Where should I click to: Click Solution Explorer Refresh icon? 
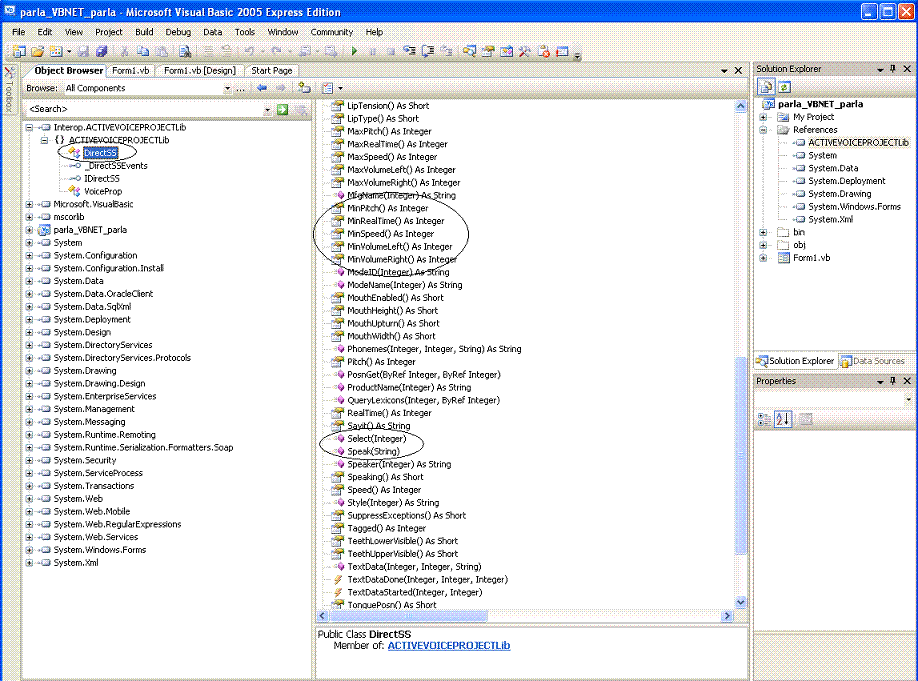click(785, 87)
